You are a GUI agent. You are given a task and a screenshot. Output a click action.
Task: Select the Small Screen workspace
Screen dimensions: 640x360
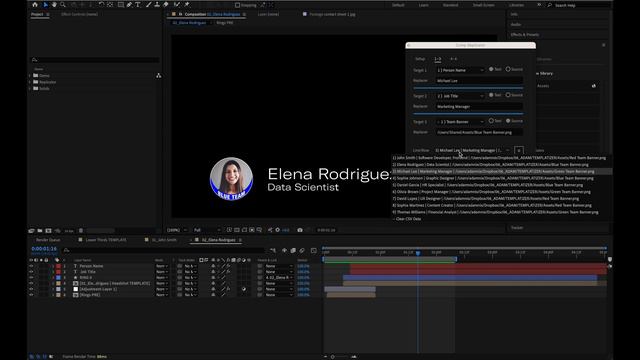click(483, 5)
